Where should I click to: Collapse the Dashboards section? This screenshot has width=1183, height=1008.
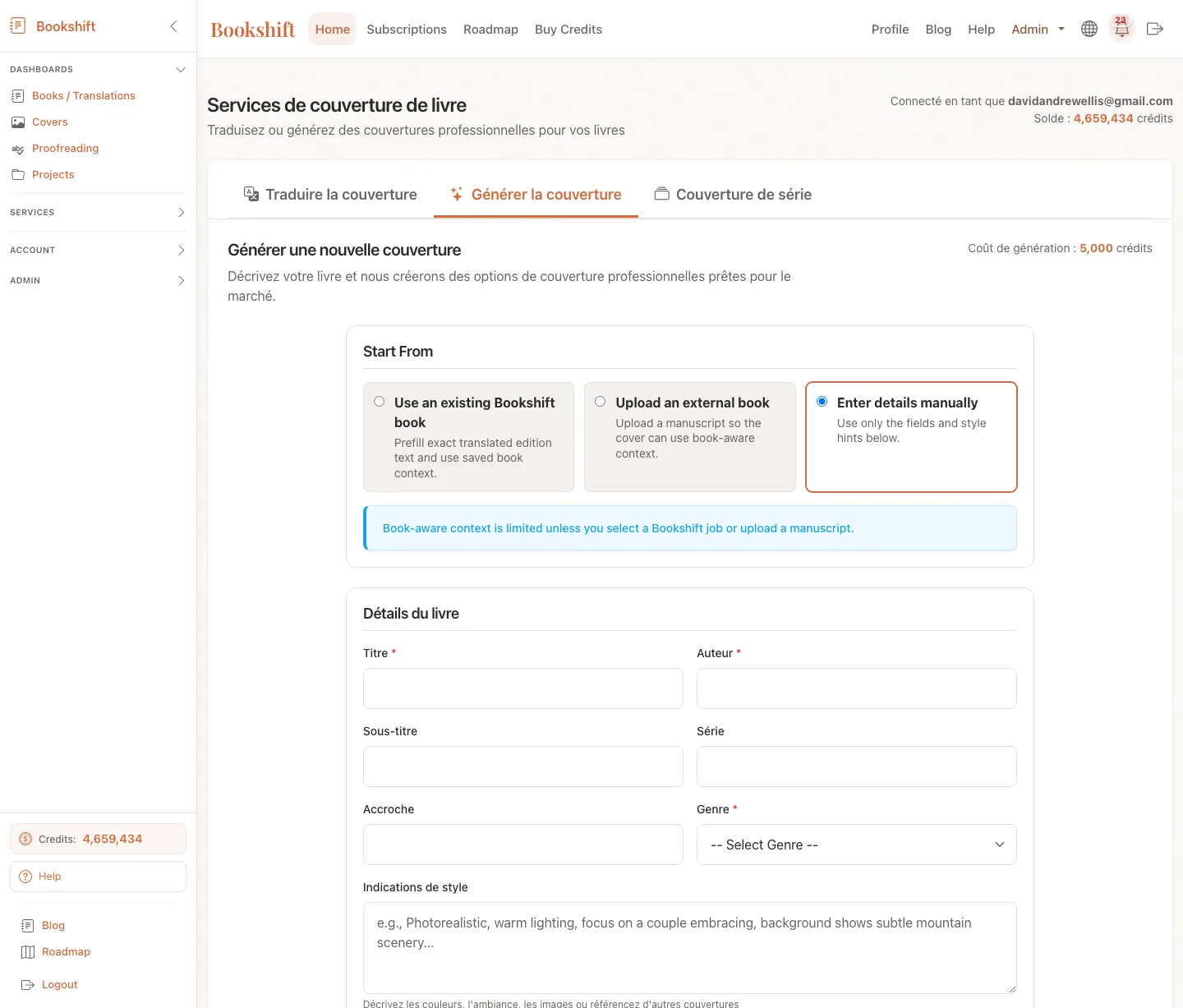[99, 69]
